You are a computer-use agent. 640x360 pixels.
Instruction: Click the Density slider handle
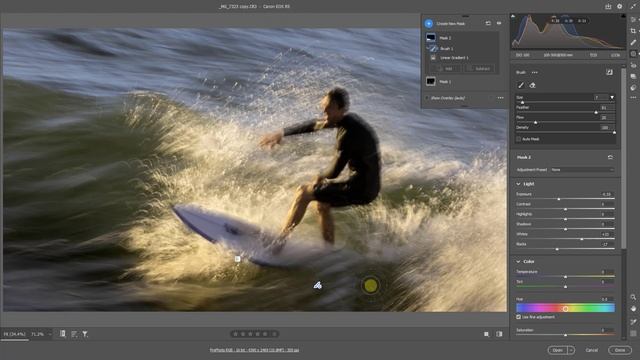tap(614, 132)
